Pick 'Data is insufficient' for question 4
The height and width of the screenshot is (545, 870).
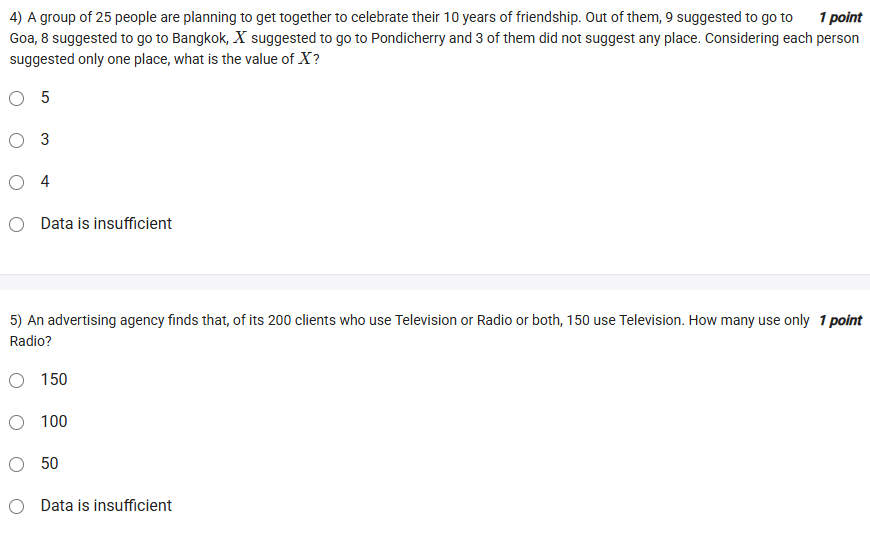pyautogui.click(x=17, y=224)
